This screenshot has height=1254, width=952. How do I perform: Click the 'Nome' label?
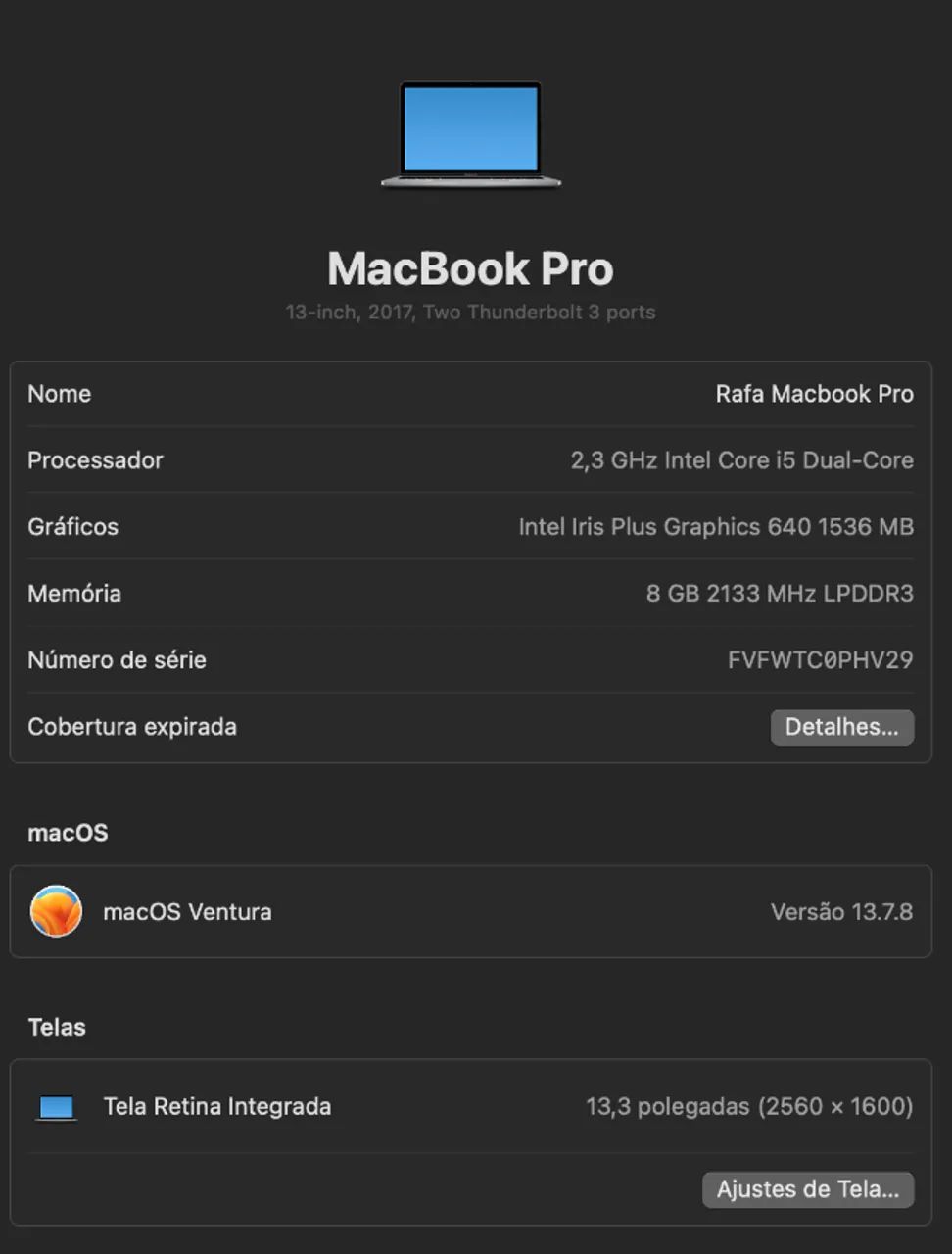coord(60,394)
